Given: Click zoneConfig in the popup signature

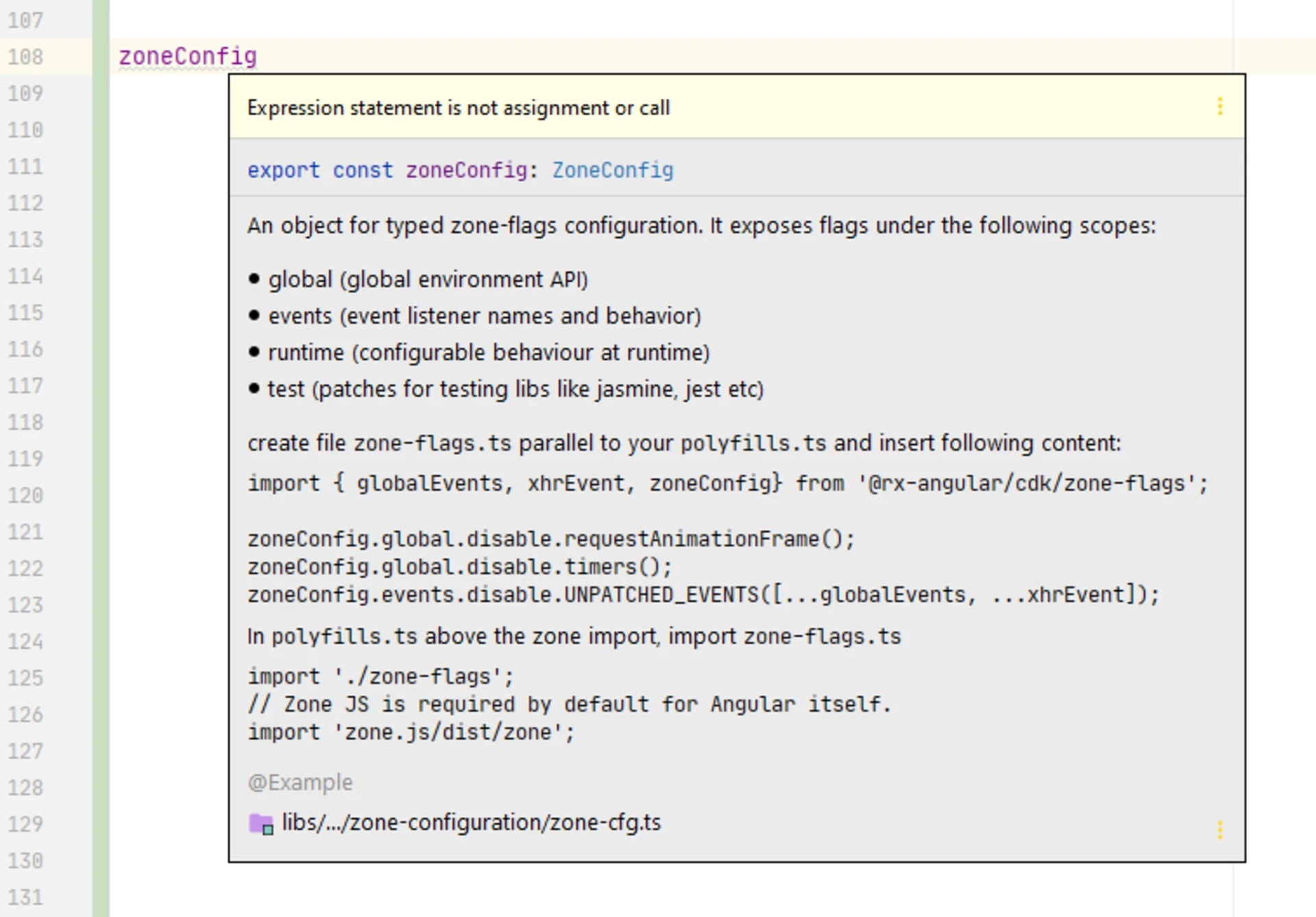Looking at the screenshot, I should (465, 170).
